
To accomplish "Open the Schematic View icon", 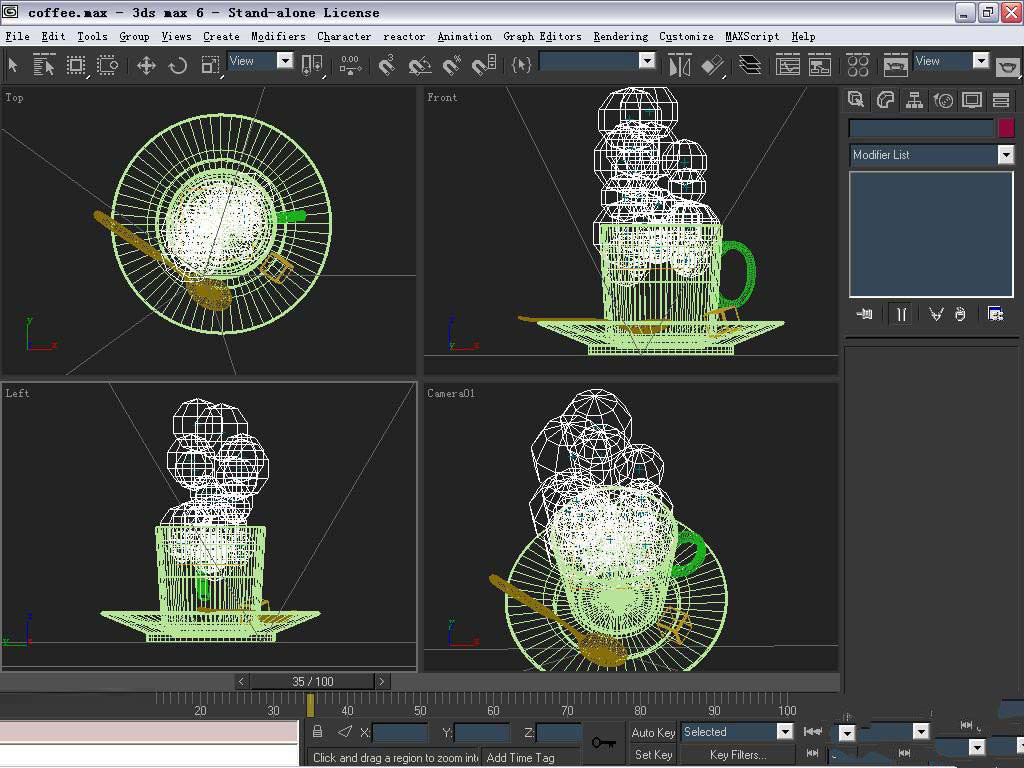I will (820, 65).
